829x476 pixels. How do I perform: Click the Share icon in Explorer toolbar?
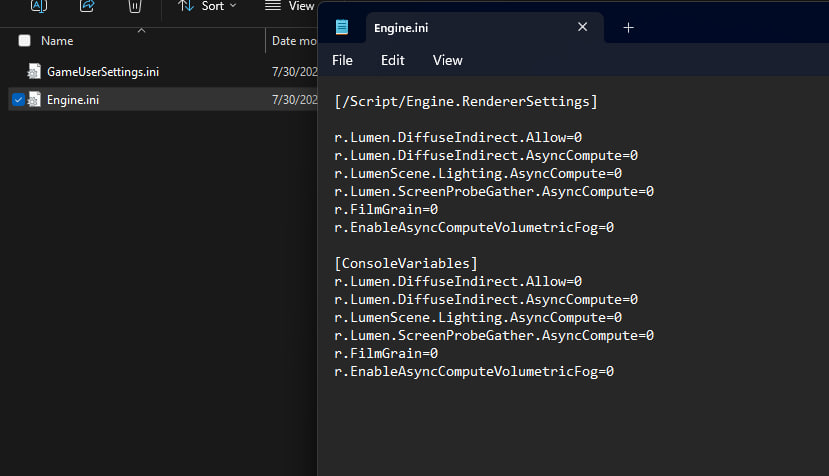pyautogui.click(x=87, y=6)
